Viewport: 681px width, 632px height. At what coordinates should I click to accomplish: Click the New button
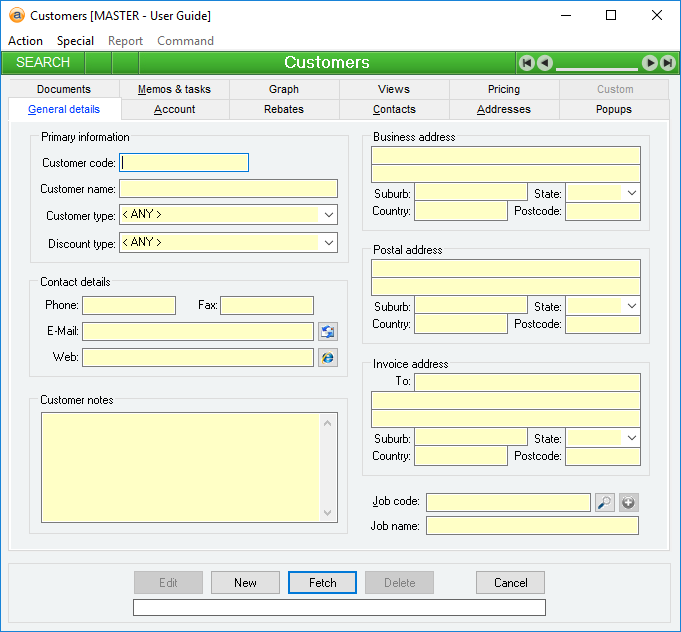[245, 583]
